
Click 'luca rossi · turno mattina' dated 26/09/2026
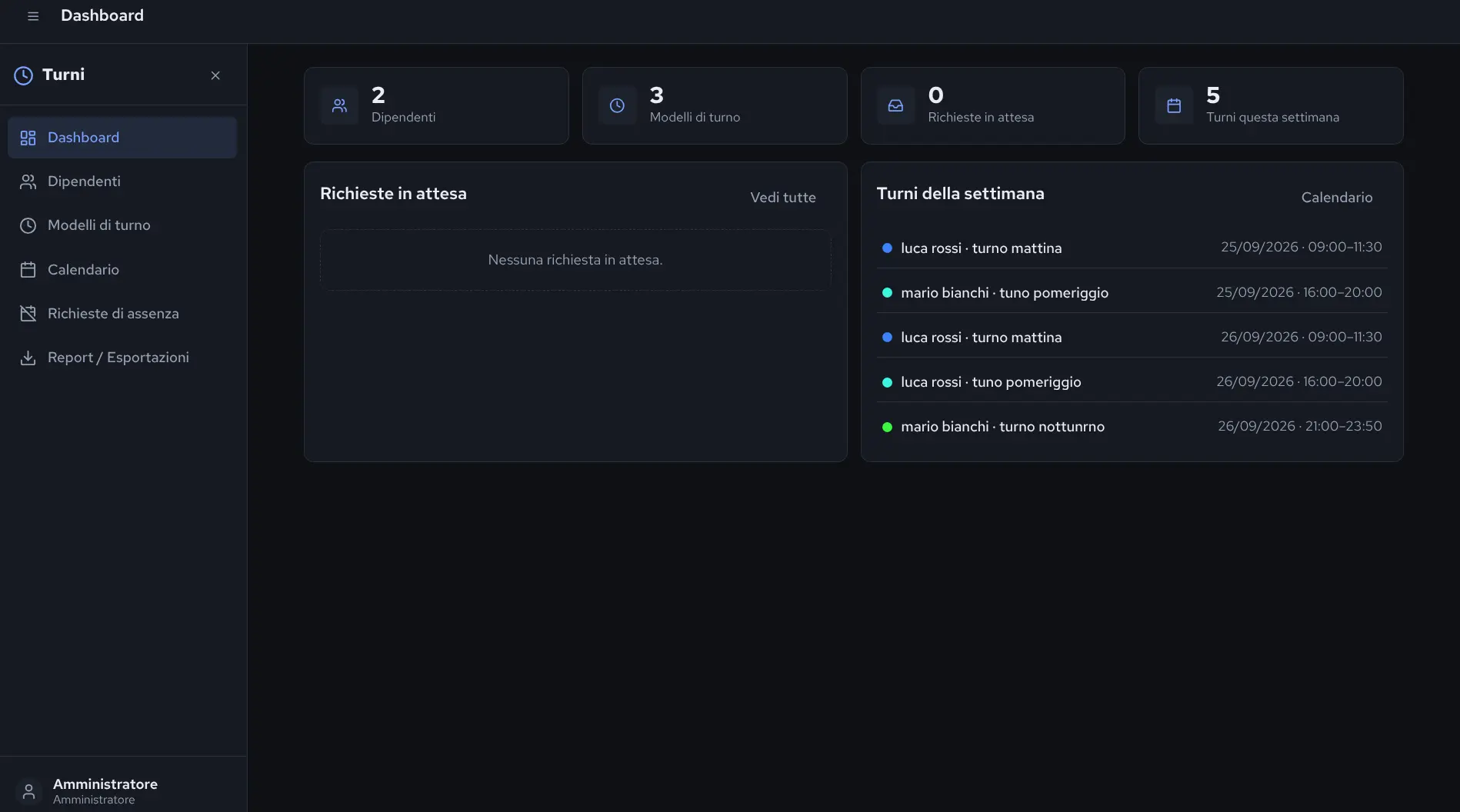[x=1132, y=337]
